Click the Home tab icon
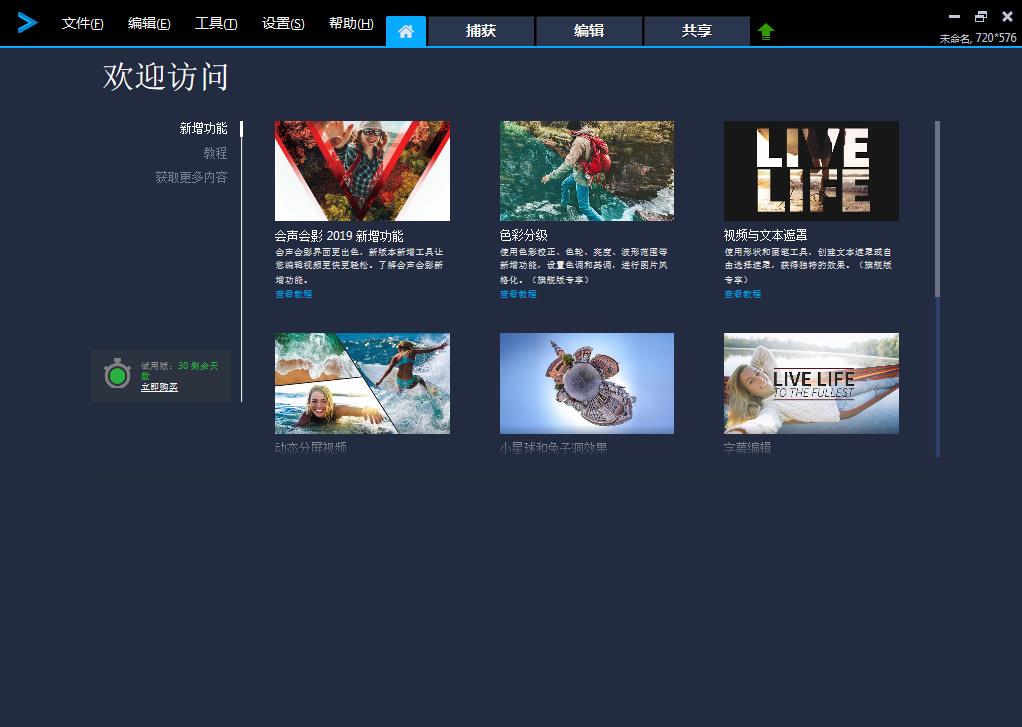Screen dimensions: 1022x727 405,31
